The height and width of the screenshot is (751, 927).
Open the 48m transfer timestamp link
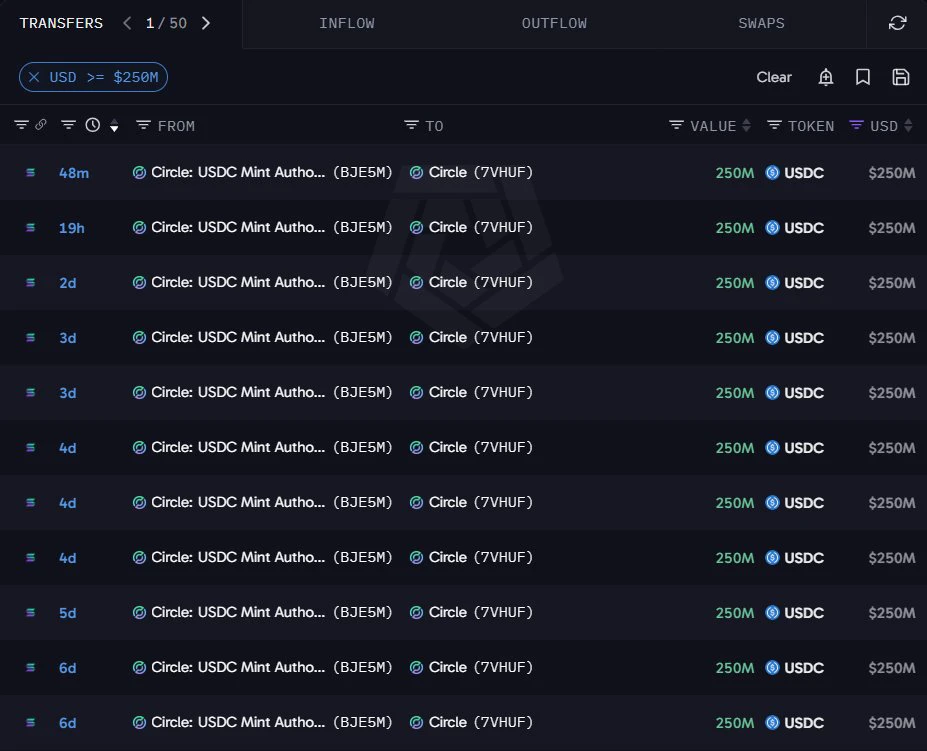tap(74, 173)
